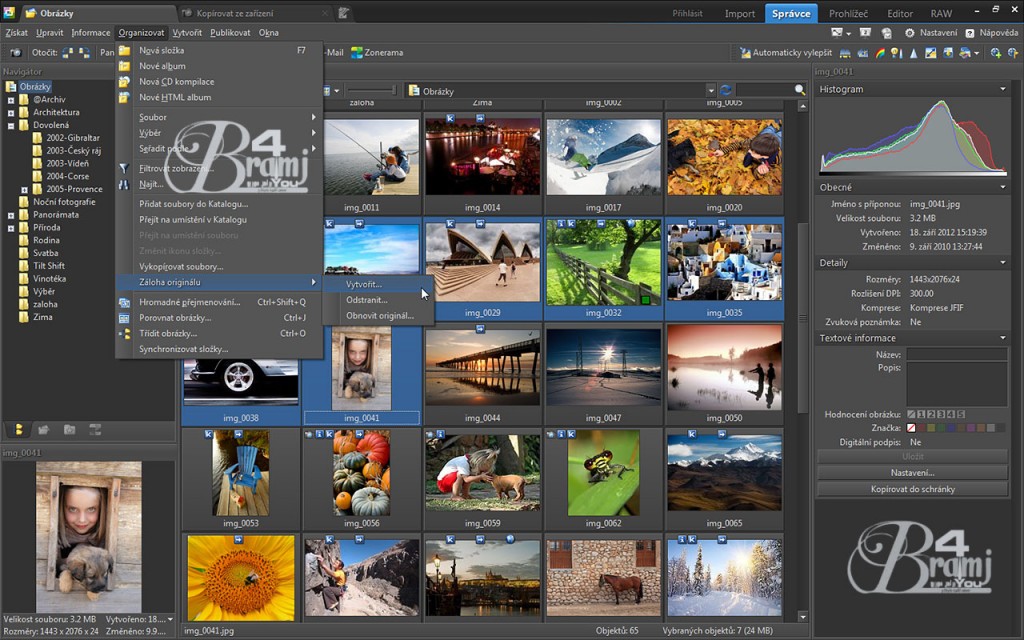1024x640 pixels.
Task: Click the Nastavení... button in the info panel
Action: pos(911,472)
